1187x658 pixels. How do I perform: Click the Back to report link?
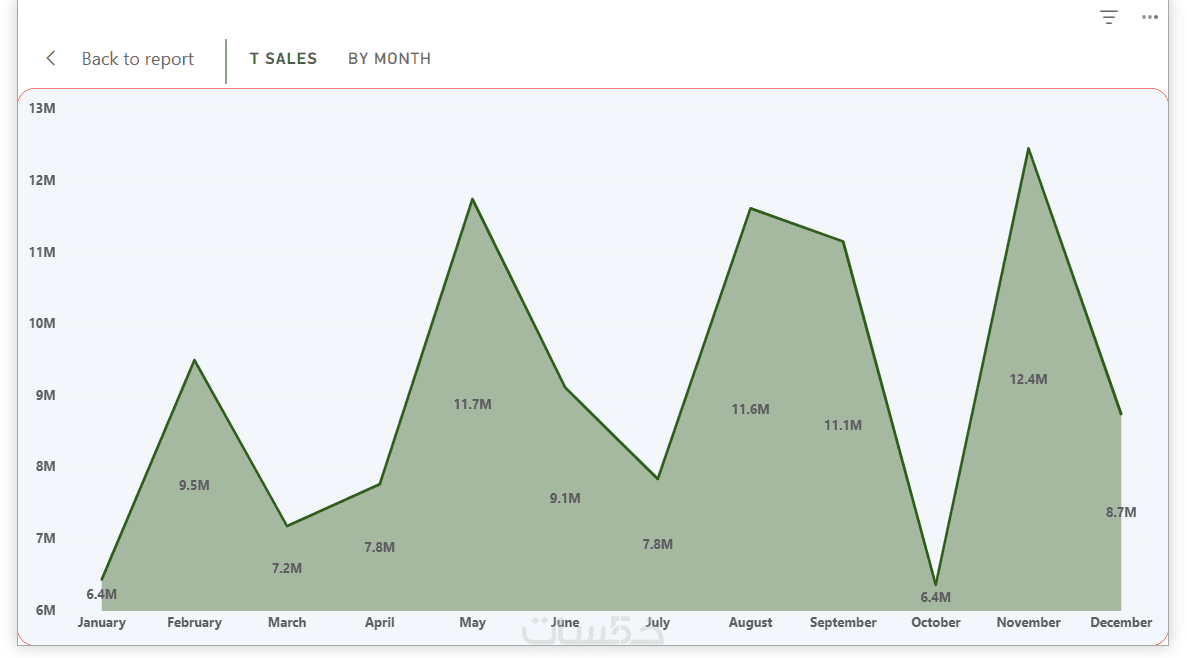138,59
